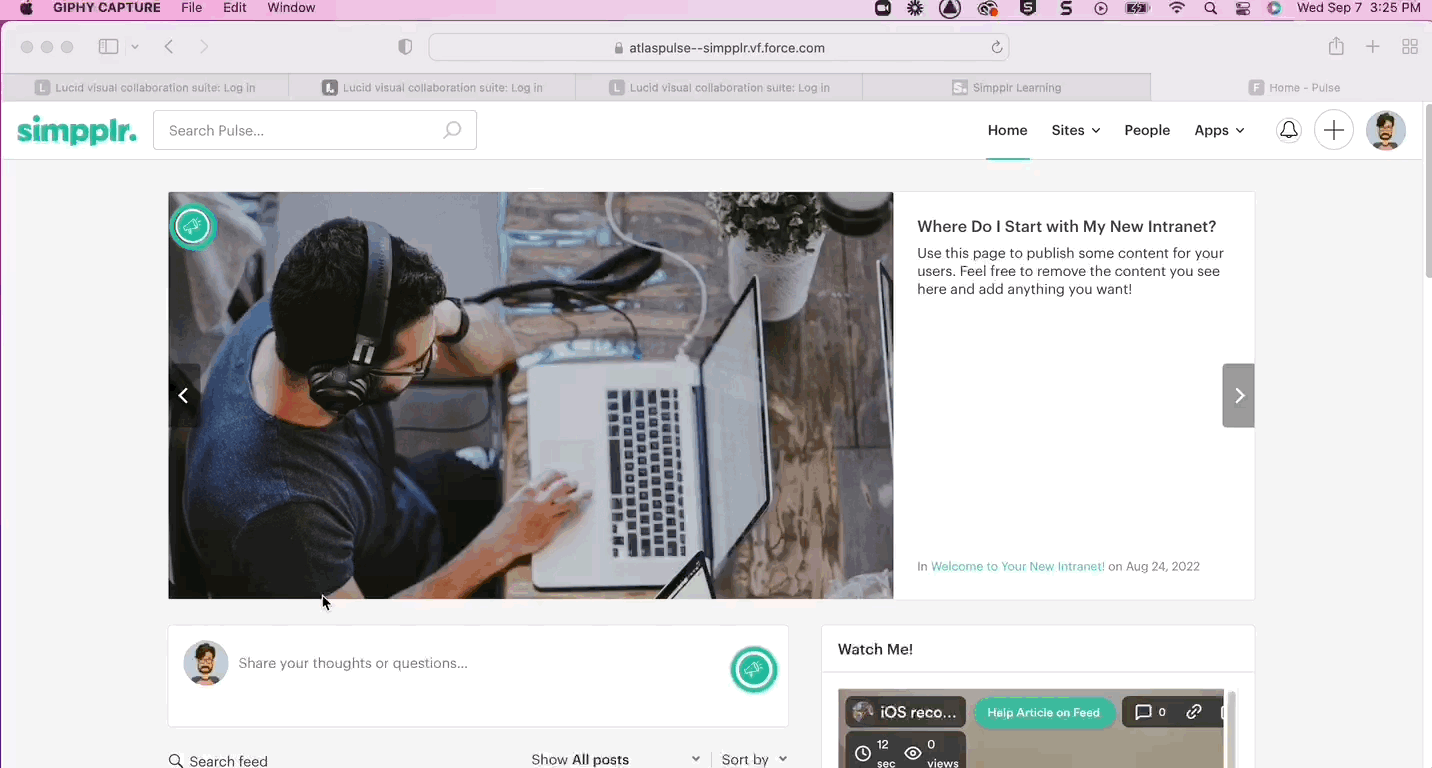Image resolution: width=1432 pixels, height=768 pixels.
Task: Switch to the Simpplr Learning browser tab
Action: [x=1006, y=87]
